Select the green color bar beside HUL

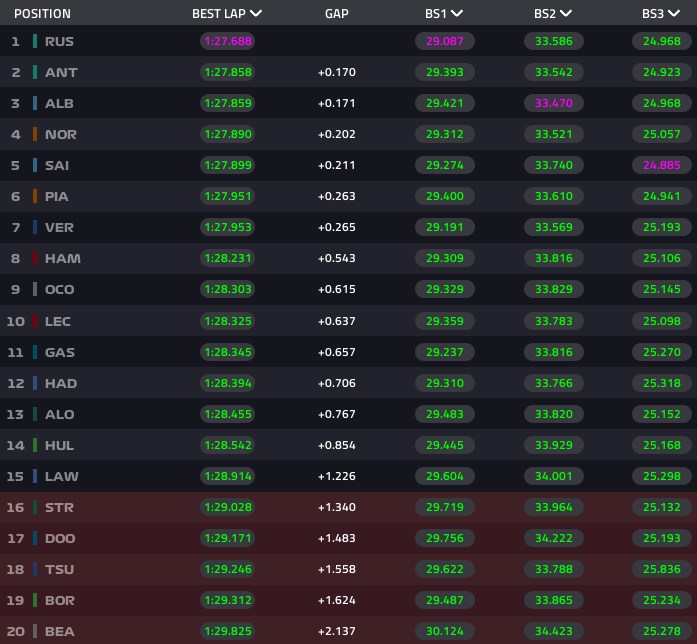(x=35, y=445)
